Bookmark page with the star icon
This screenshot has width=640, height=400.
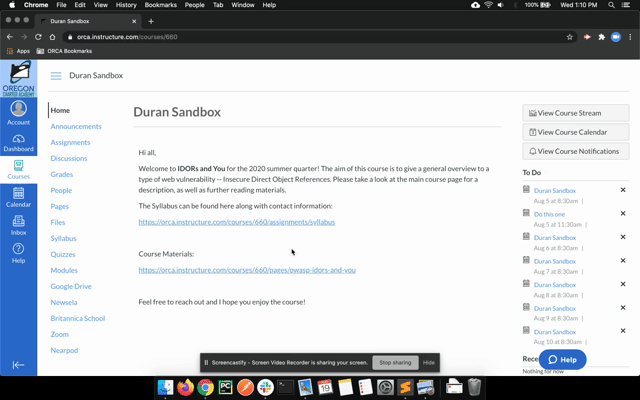tap(569, 37)
